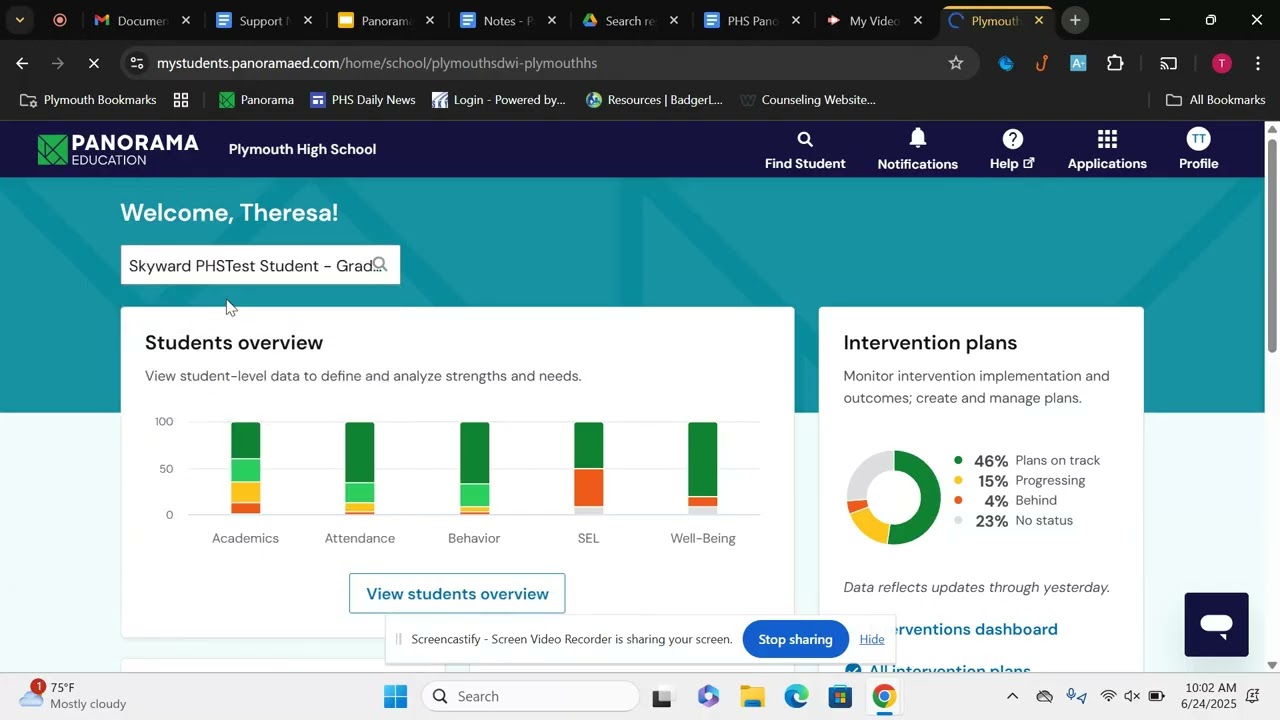The image size is (1280, 720).
Task: Switch to the PHS Panorama document tab
Action: coord(751,20)
